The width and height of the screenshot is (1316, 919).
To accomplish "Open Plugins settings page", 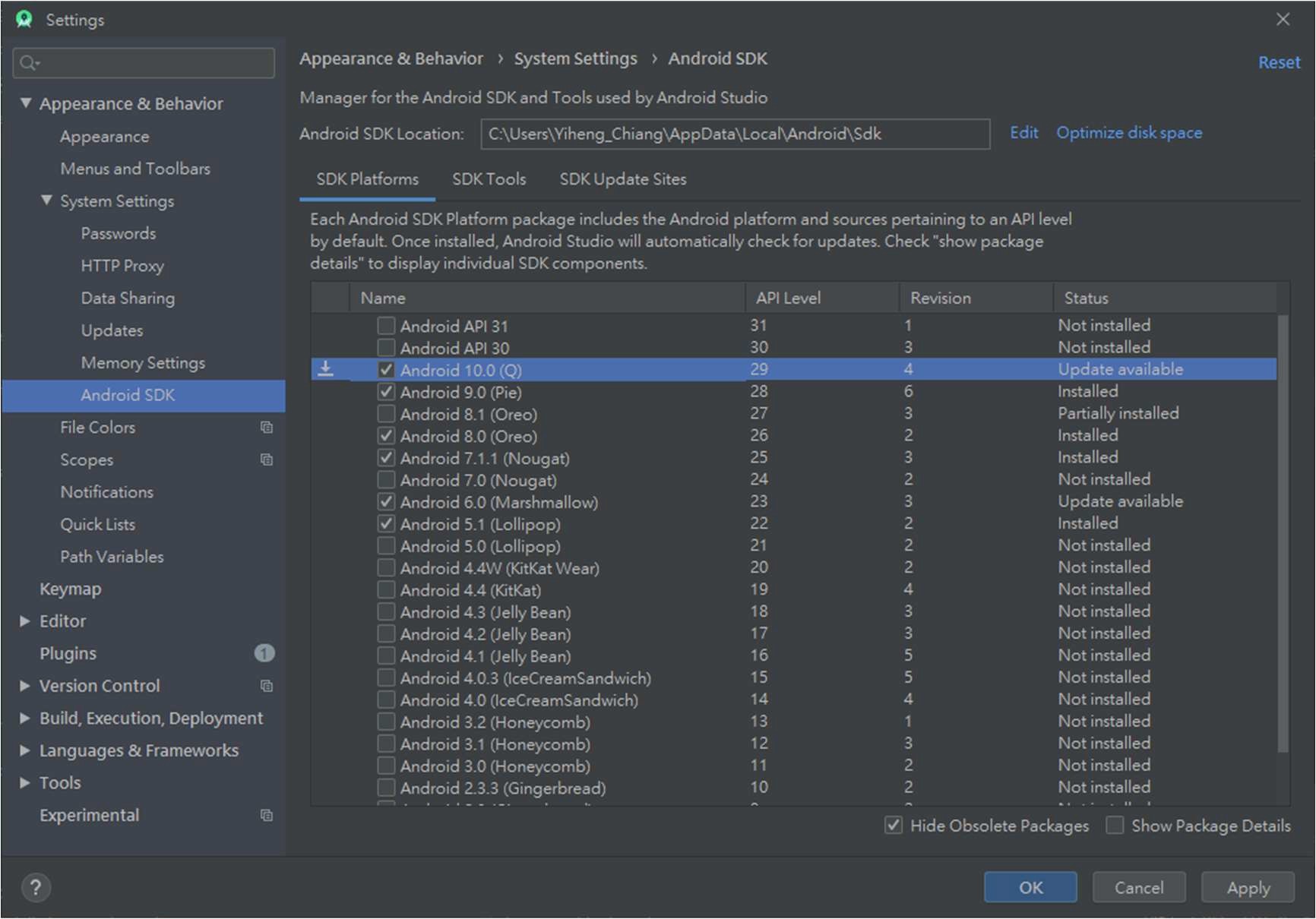I will pyautogui.click(x=68, y=653).
